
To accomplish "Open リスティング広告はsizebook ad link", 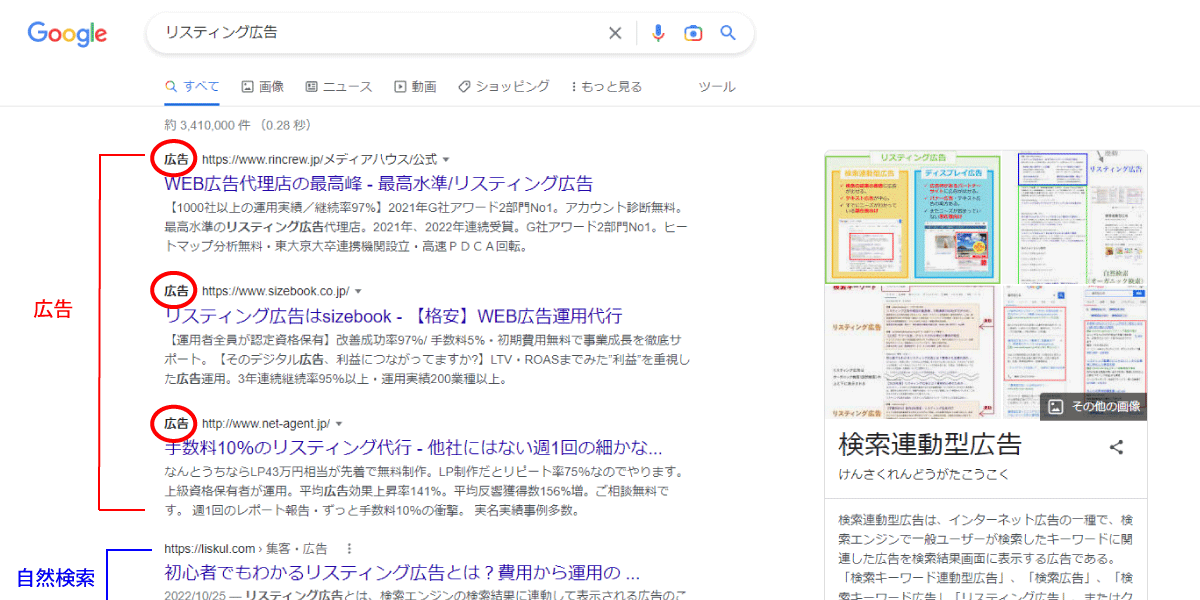I will (393, 316).
